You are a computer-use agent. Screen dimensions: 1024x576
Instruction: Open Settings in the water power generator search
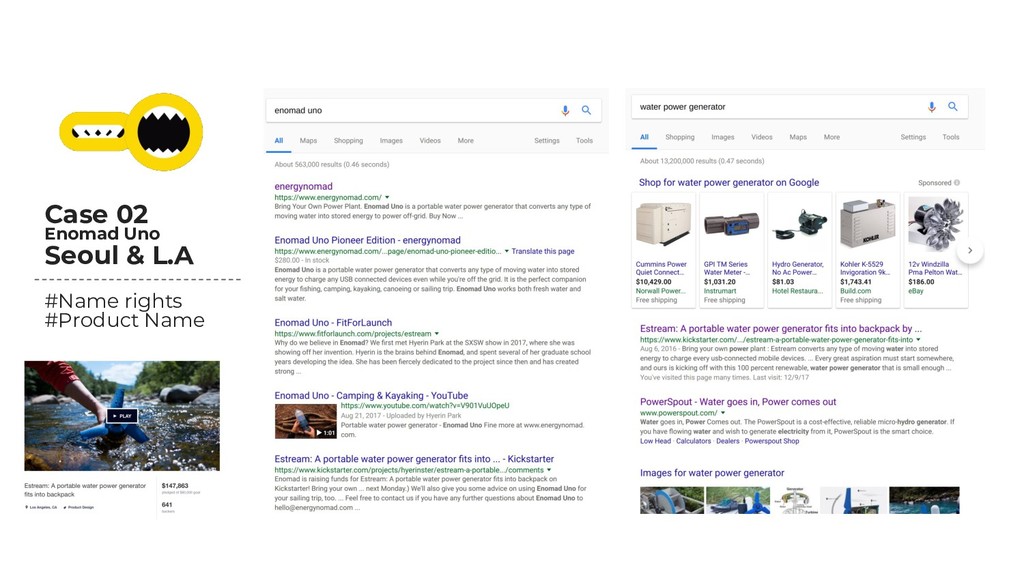click(x=913, y=137)
